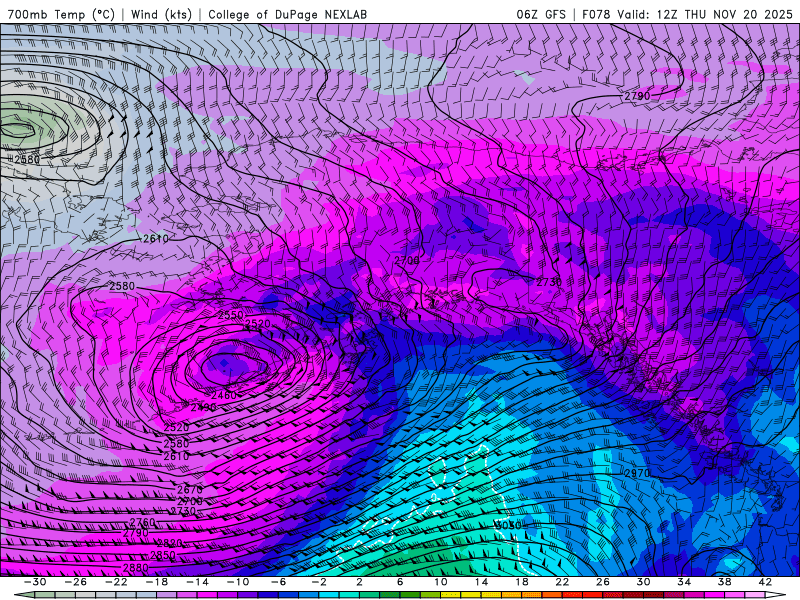Click the 2880 contour label
Screen dimensions: 800x600
click(136, 567)
